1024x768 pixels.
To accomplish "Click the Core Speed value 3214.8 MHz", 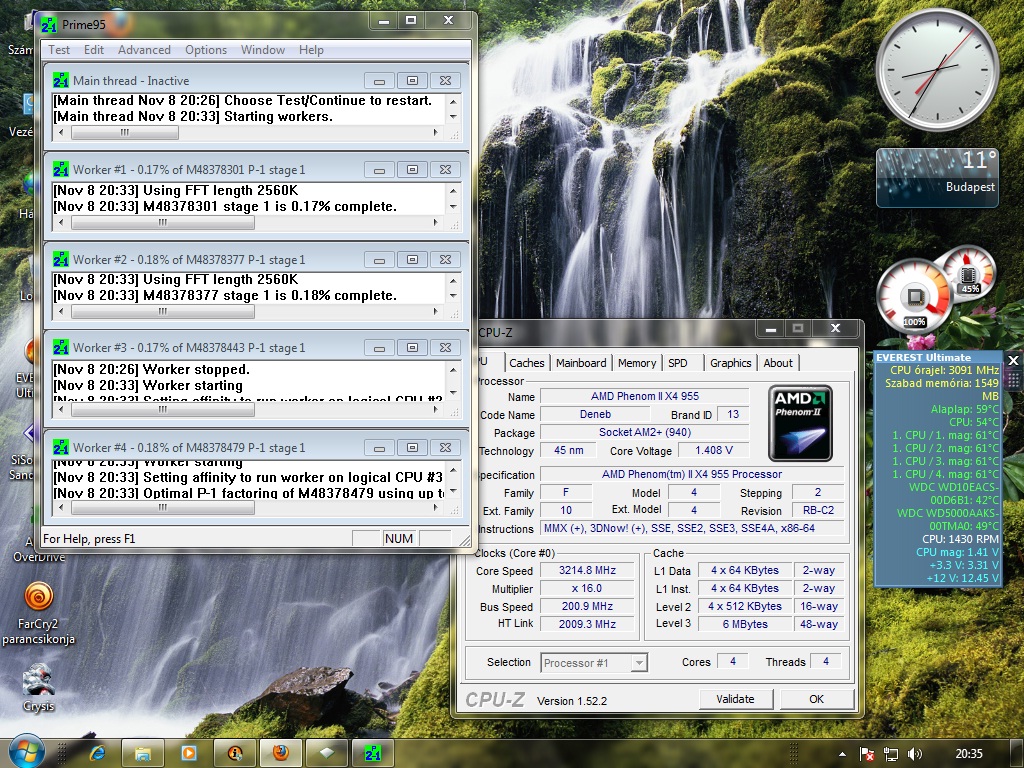I will tap(587, 570).
